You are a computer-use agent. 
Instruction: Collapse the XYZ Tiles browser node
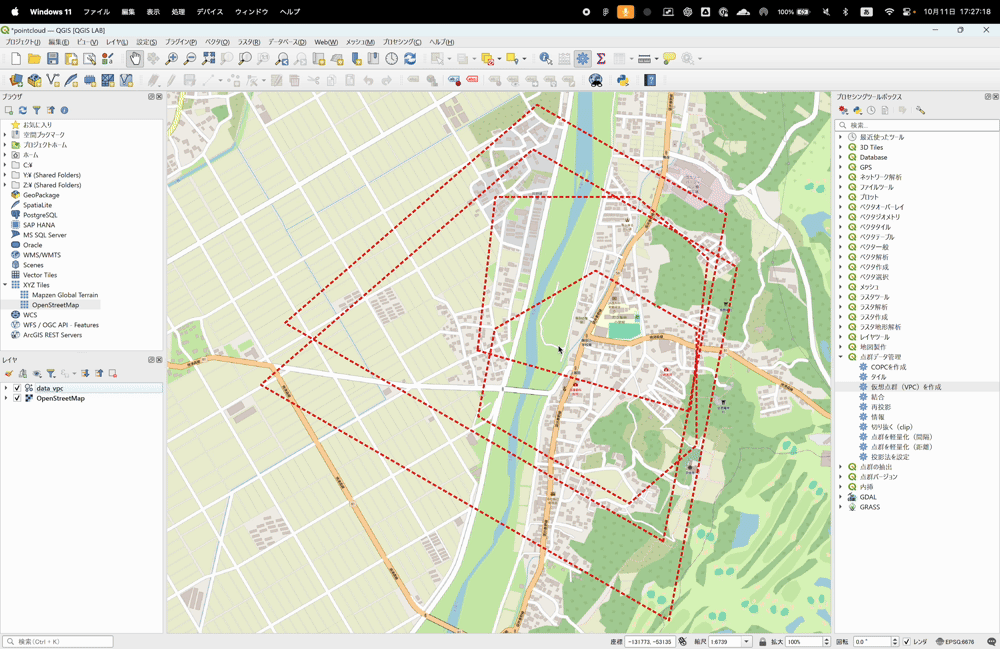(x=5, y=285)
